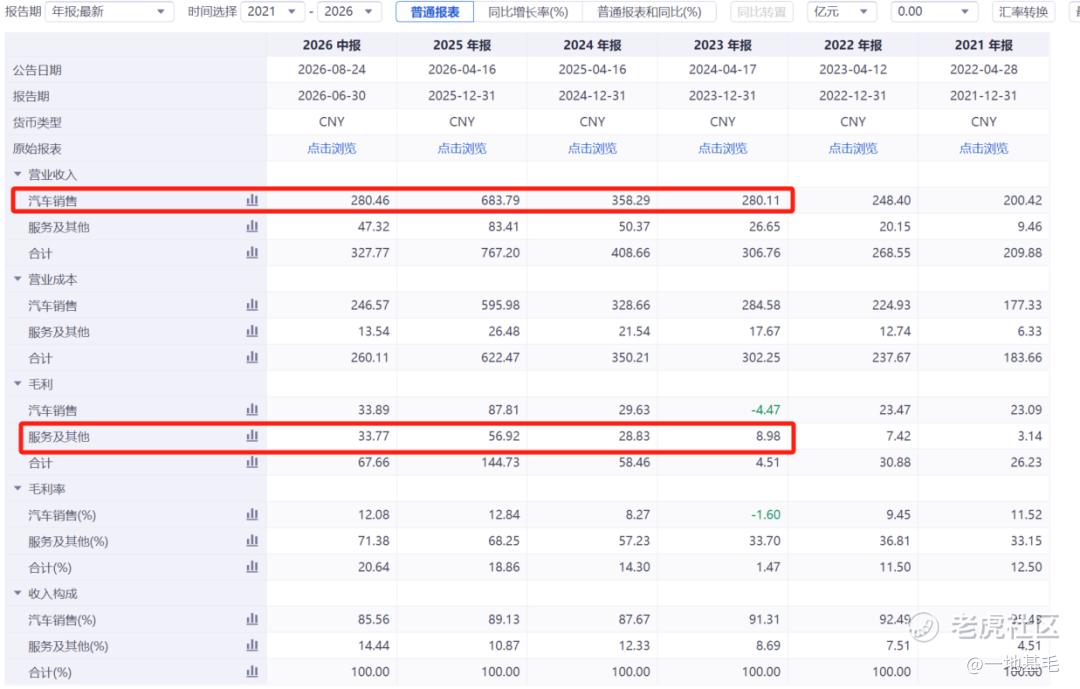Show chart for 毛利率 合计(%) row
The image size is (1080, 689).
pos(252,566)
